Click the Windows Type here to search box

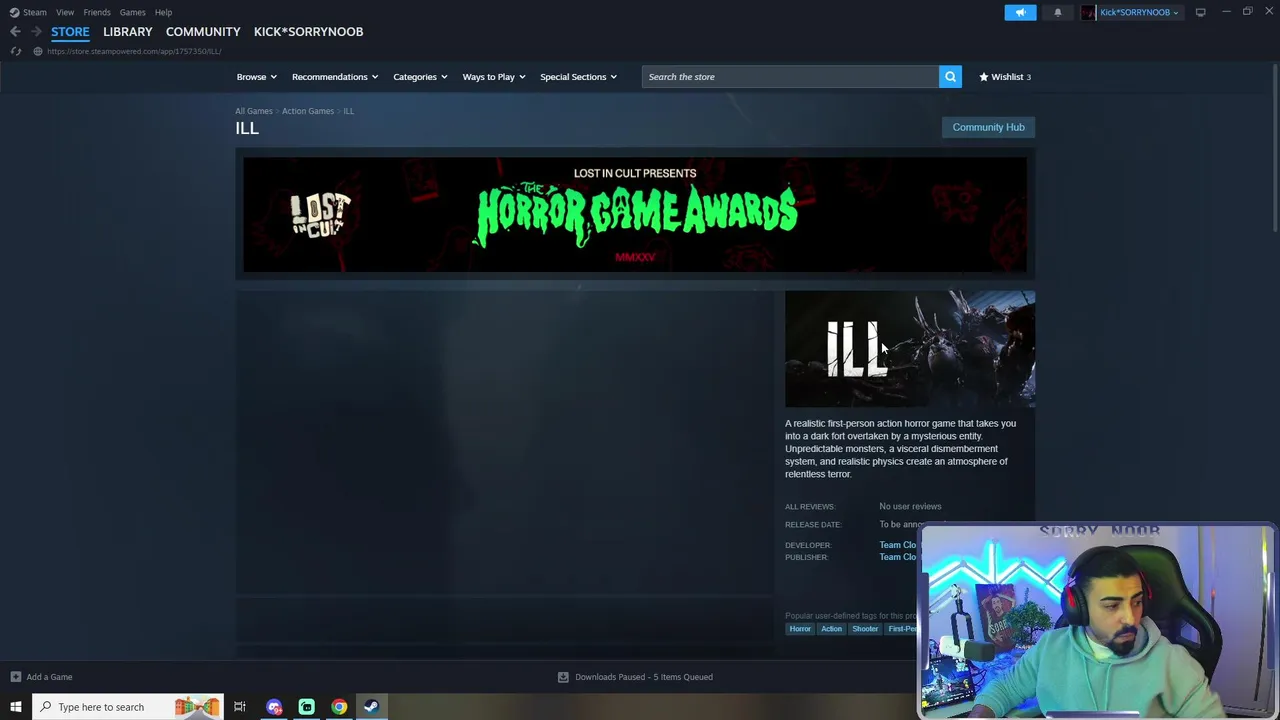(x=130, y=707)
